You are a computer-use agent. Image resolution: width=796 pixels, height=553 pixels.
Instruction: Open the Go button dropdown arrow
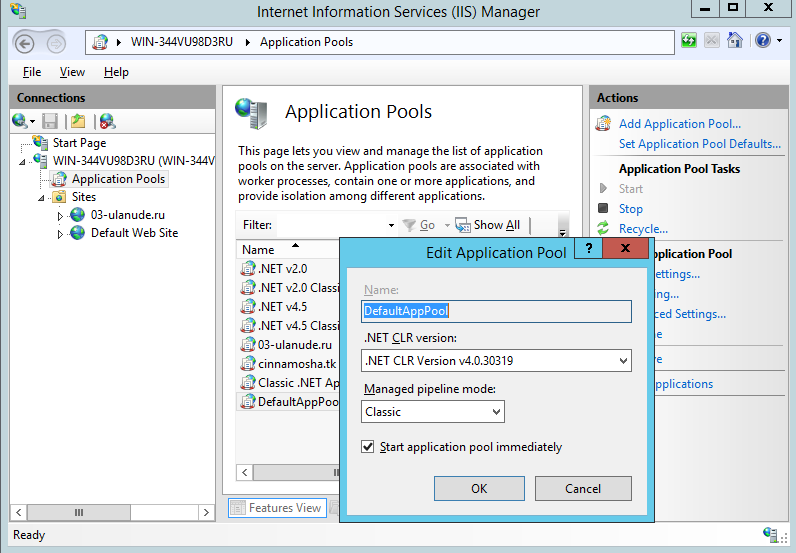pos(447,225)
